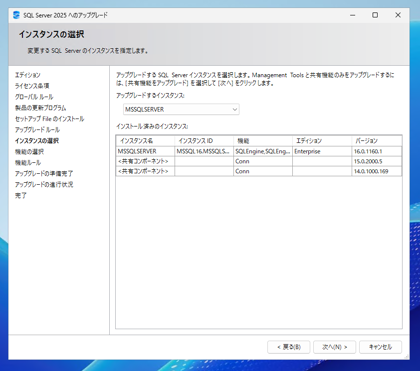Click the 次へ(N) > button

pos(334,347)
